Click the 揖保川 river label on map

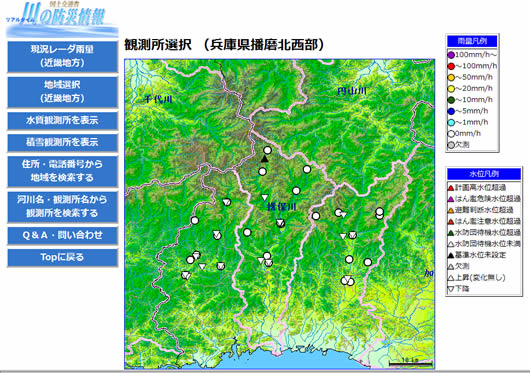pos(282,207)
